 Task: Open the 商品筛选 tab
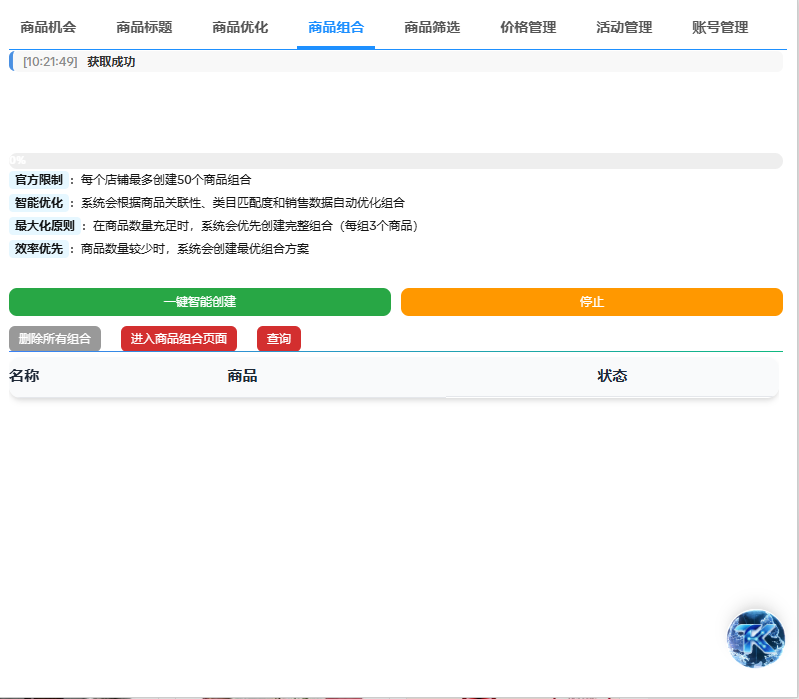432,27
